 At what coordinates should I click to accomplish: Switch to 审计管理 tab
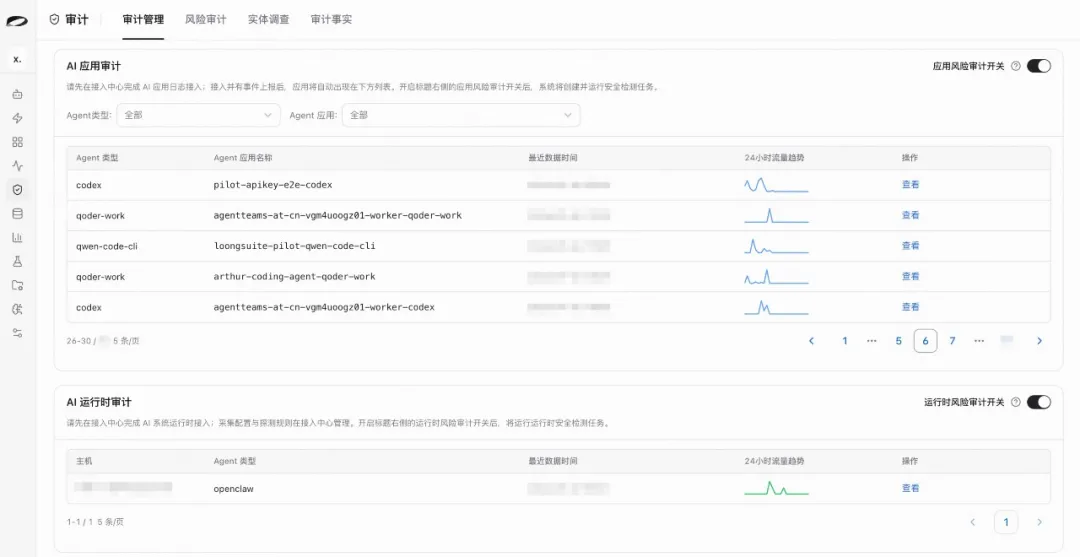pyautogui.click(x=143, y=19)
